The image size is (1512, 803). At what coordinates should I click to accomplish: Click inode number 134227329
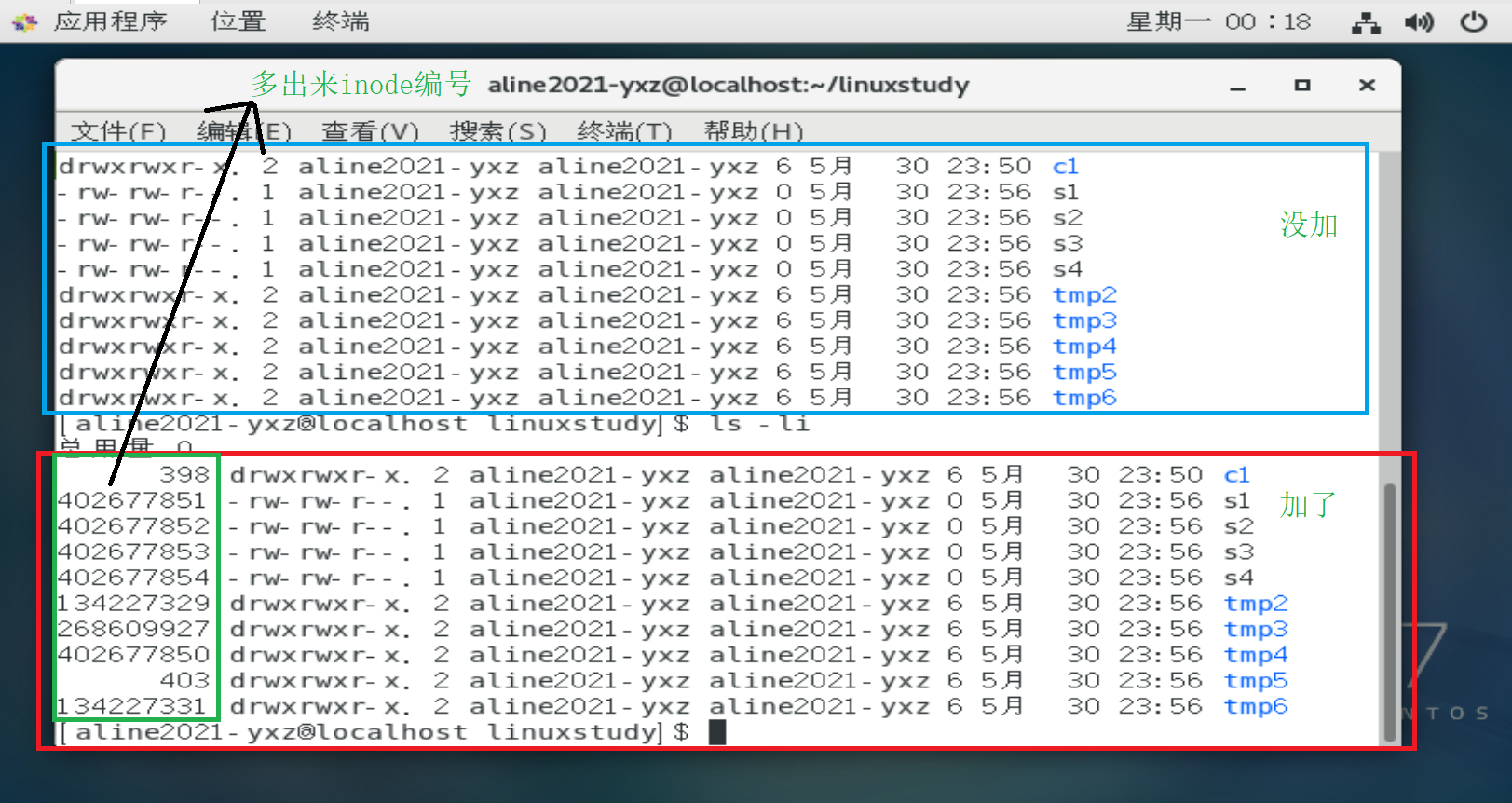tap(133, 604)
